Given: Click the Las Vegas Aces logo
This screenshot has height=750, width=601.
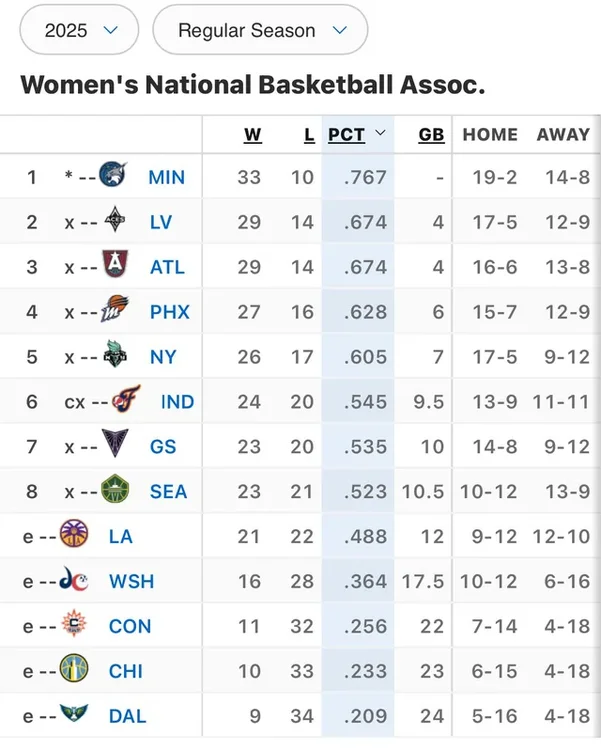Looking at the screenshot, I should click(x=115, y=221).
